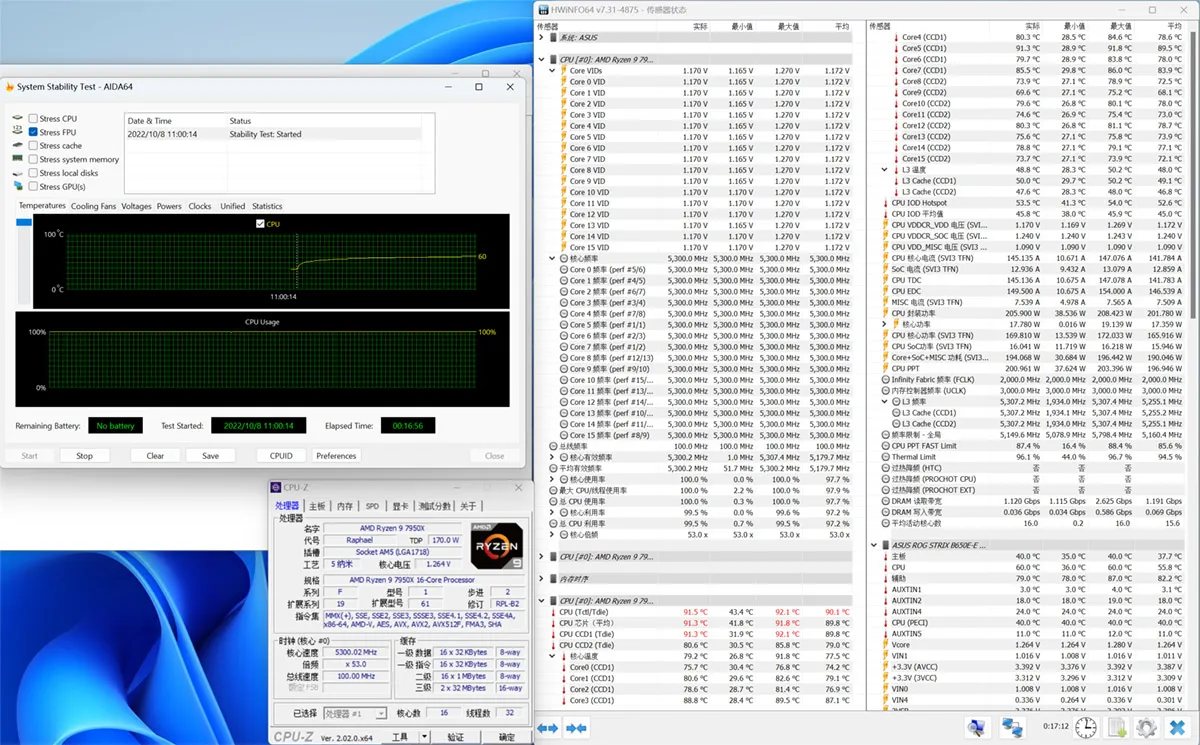
Task: Click the CPU Usage graph in AIDA64
Action: point(261,360)
